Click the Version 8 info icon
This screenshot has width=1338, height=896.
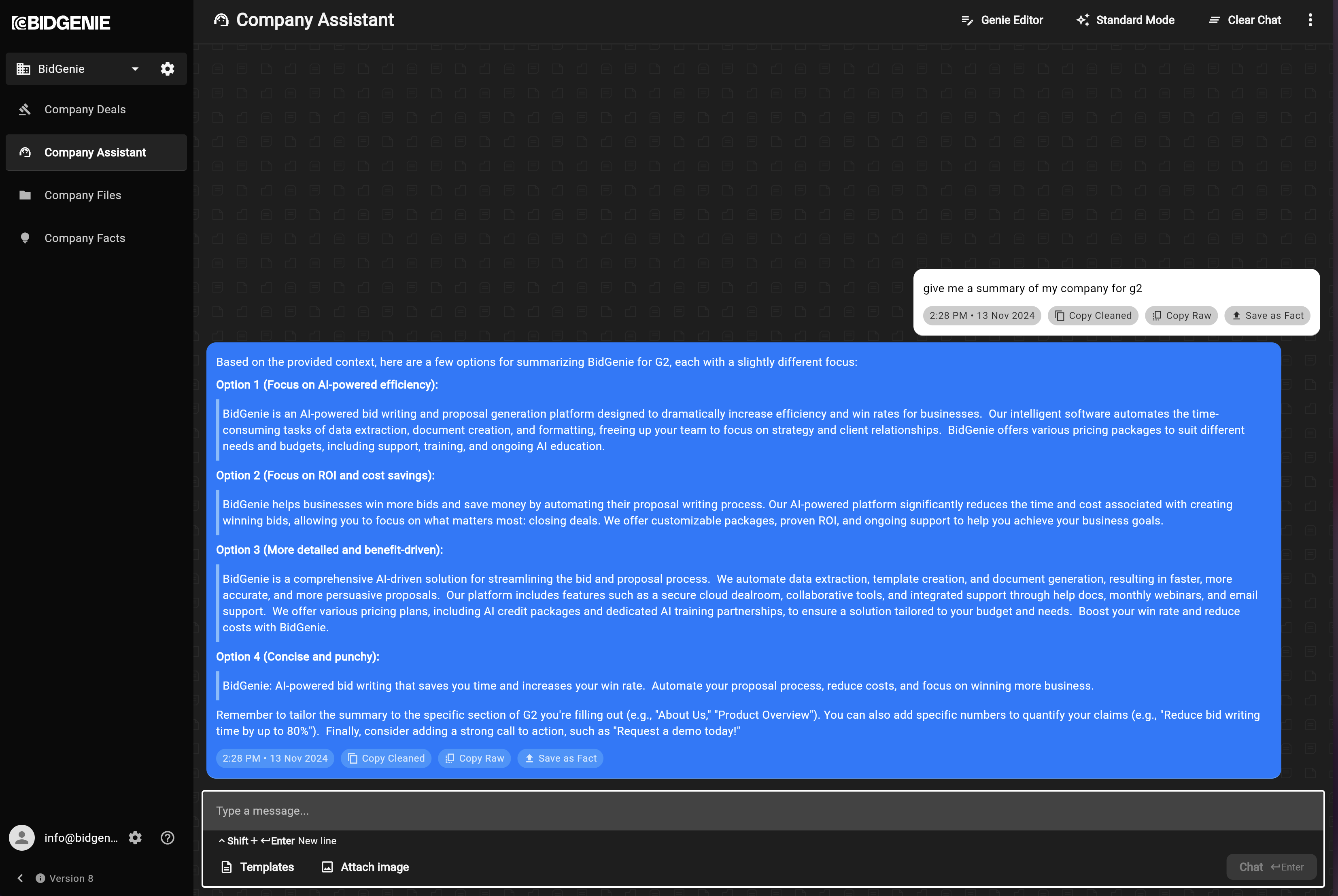40,878
